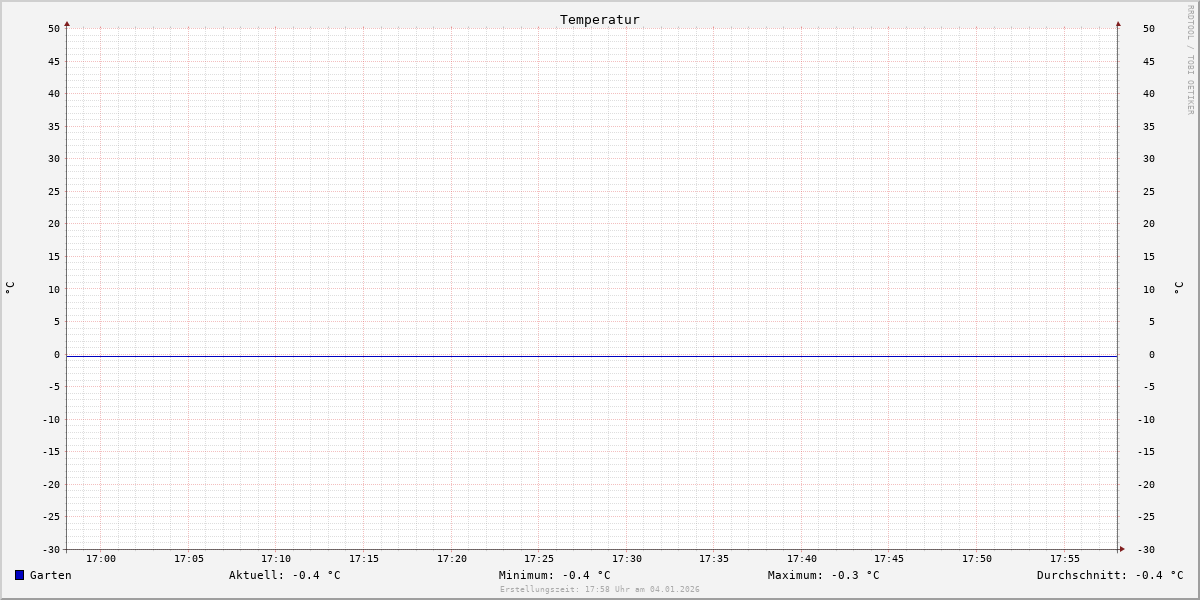
Task: Click the blue temperature line on chart
Action: click(592, 356)
